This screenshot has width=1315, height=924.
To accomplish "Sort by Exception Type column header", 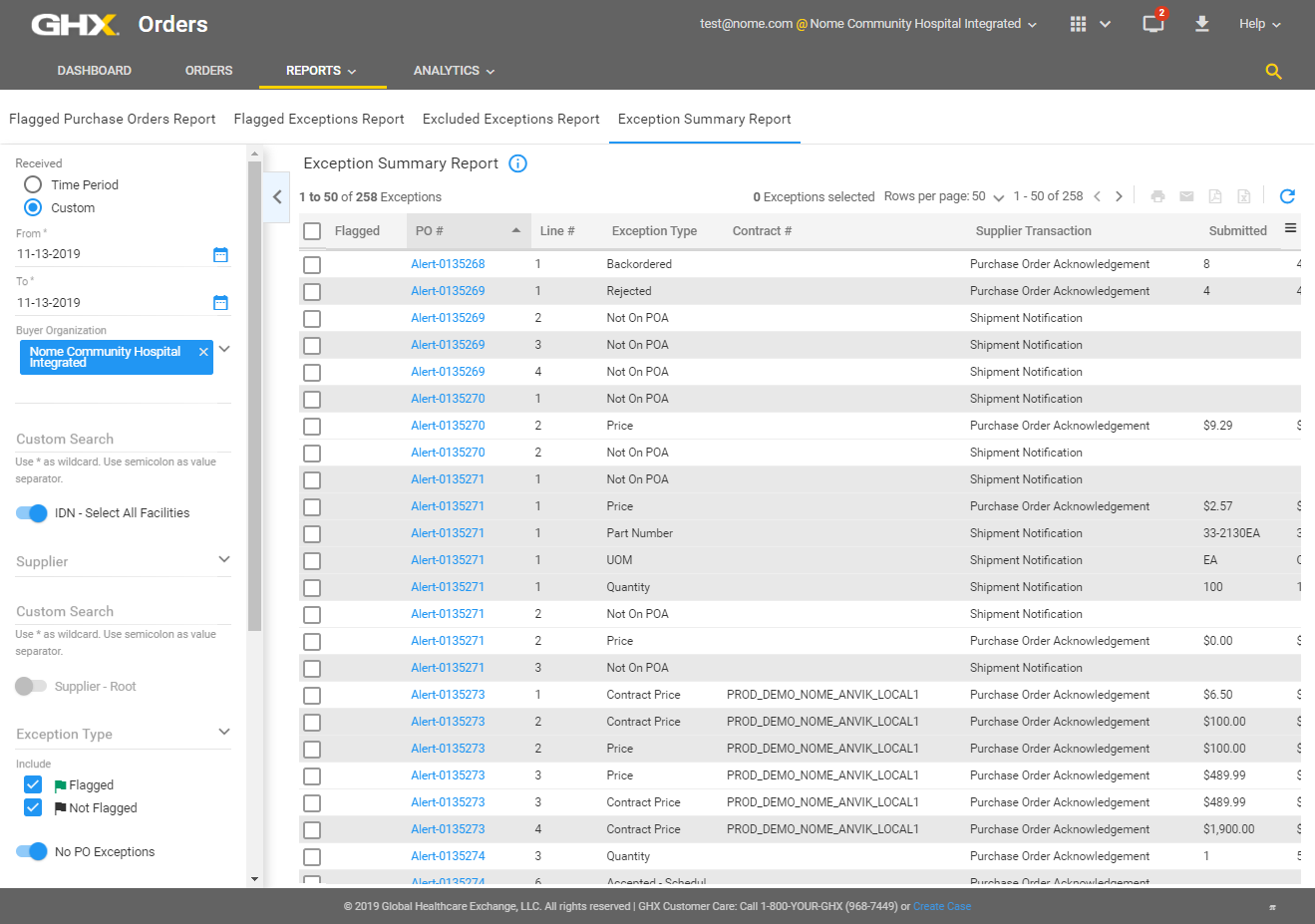I will (x=654, y=231).
